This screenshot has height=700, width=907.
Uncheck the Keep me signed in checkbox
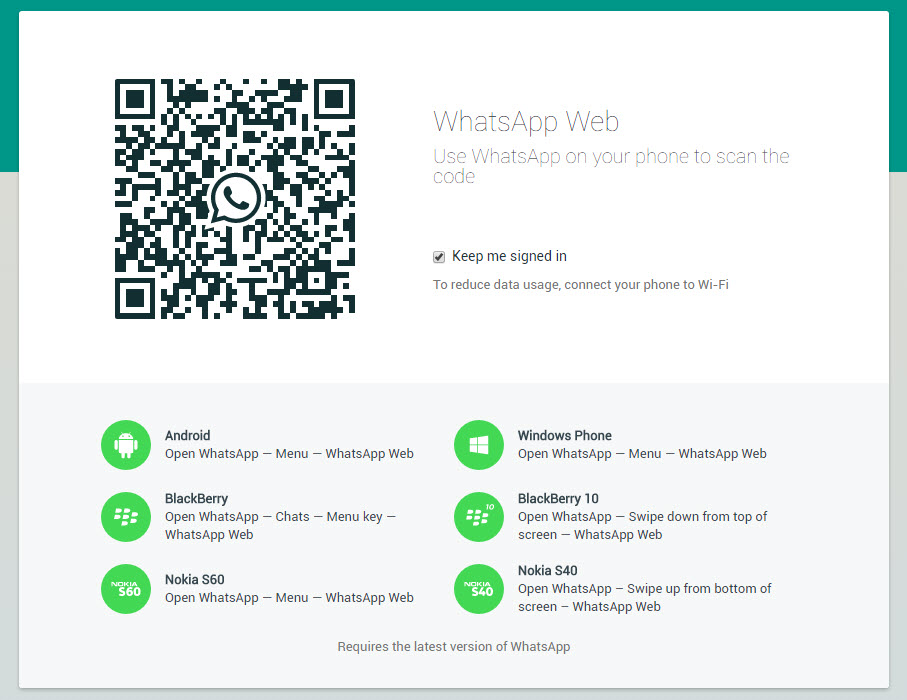[x=439, y=257]
